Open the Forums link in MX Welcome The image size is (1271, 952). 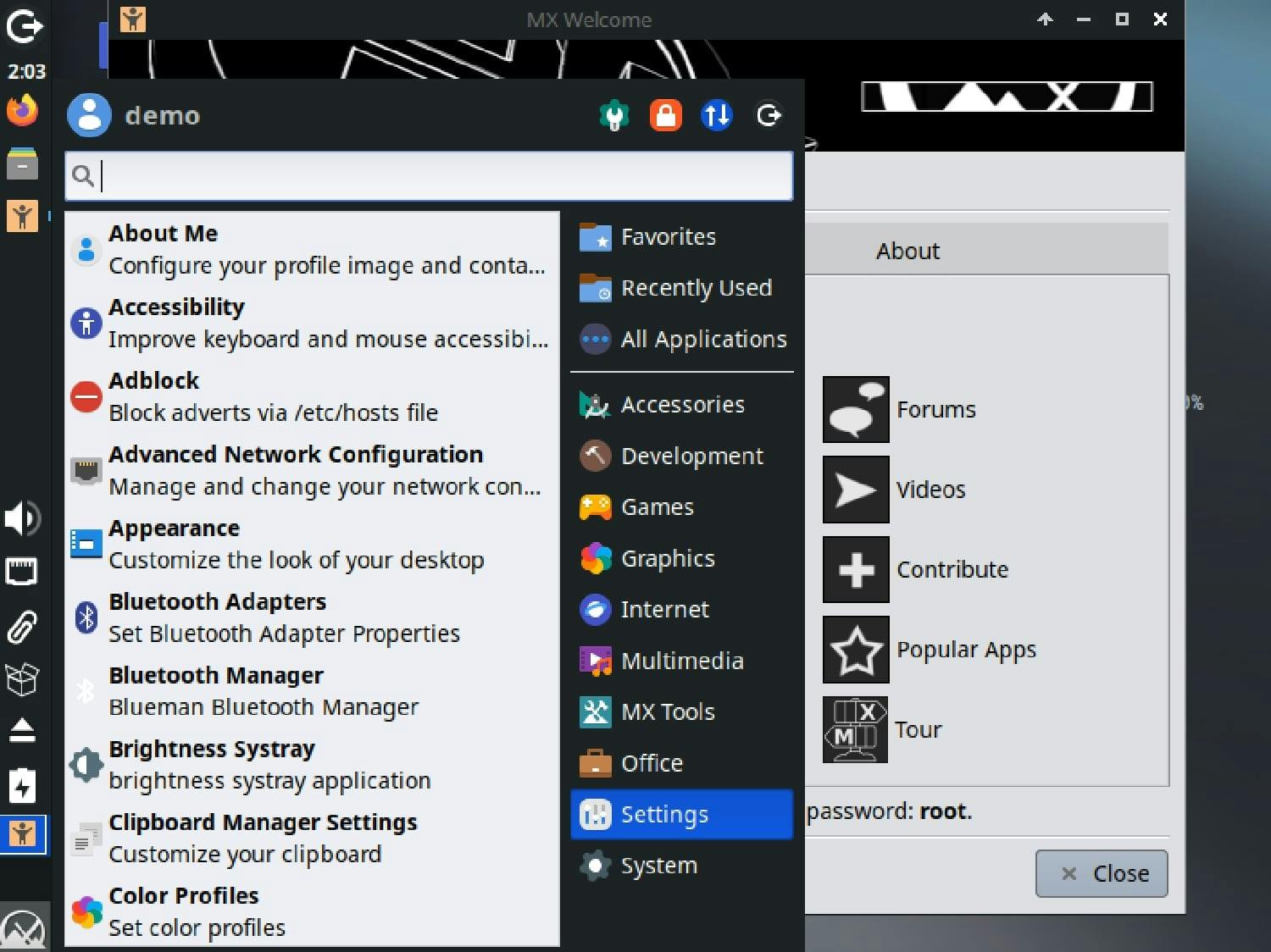[x=936, y=410]
